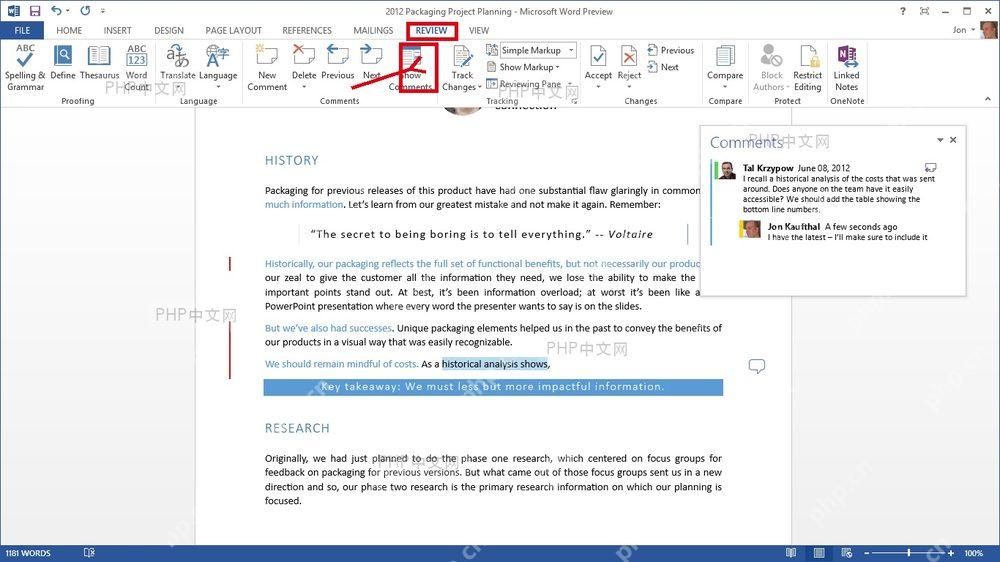
Task: Reject the current change
Action: [629, 62]
